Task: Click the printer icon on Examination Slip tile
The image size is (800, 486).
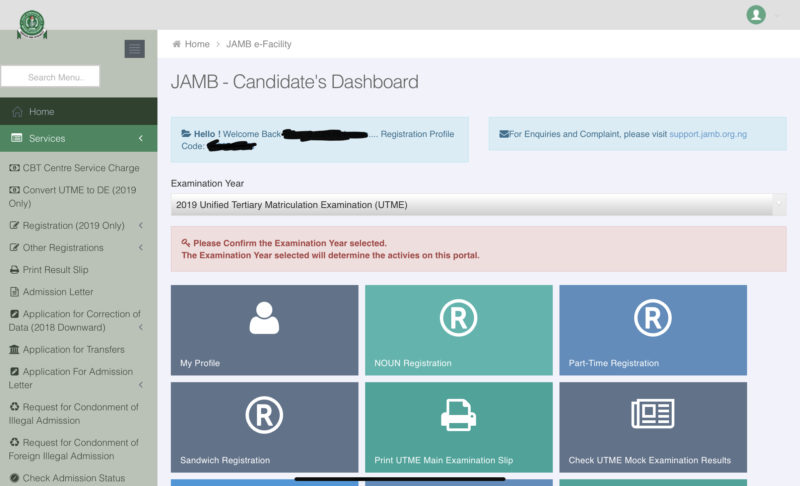Action: click(x=459, y=415)
